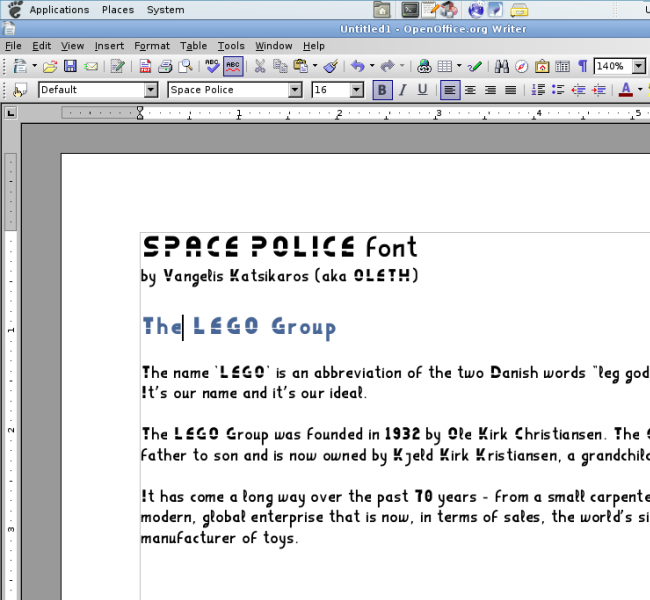Export directly as PDF
Image resolution: width=650 pixels, height=600 pixels.
click(x=145, y=66)
